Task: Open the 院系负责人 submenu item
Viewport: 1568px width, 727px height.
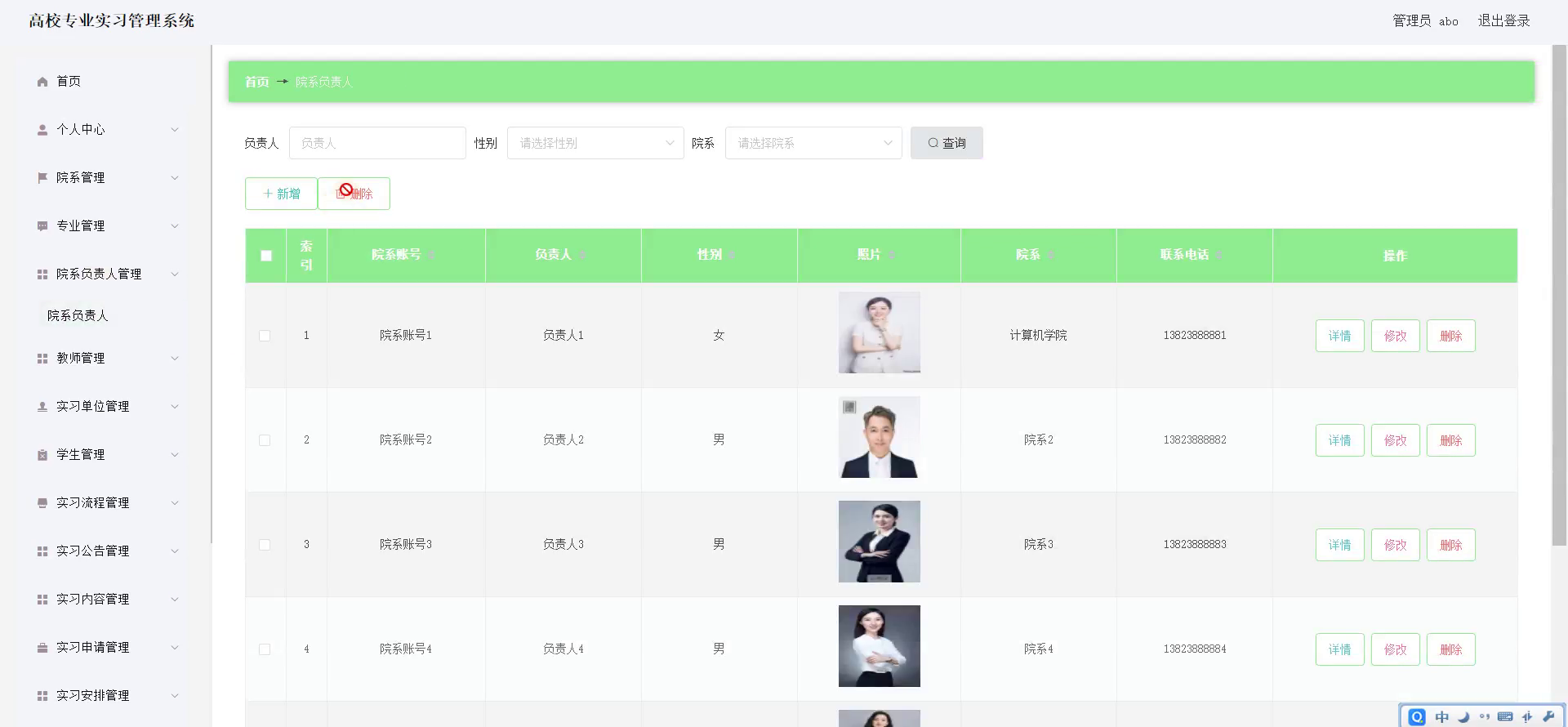Action: (x=78, y=315)
